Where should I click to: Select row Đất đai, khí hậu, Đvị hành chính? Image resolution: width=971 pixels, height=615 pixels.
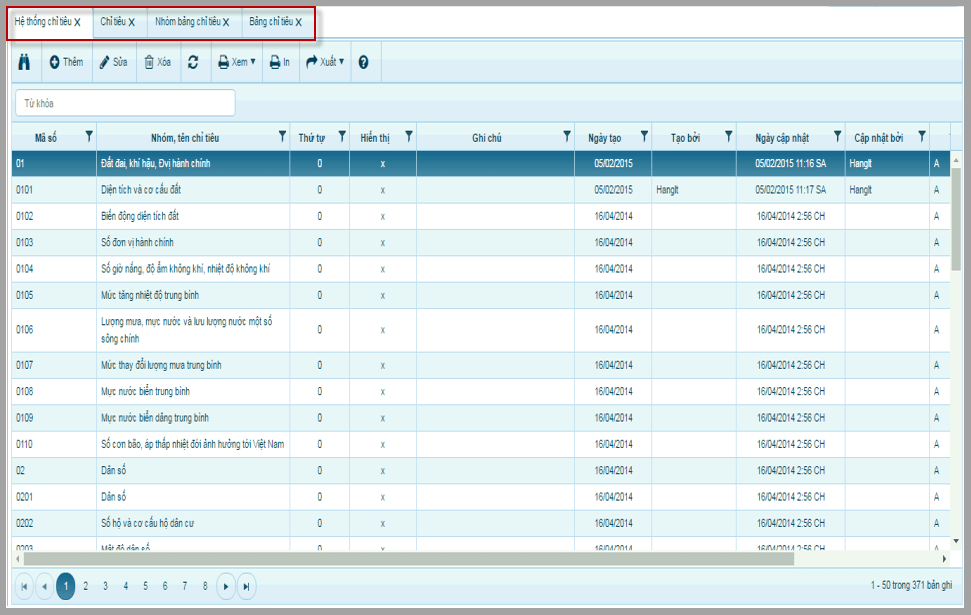pos(481,164)
